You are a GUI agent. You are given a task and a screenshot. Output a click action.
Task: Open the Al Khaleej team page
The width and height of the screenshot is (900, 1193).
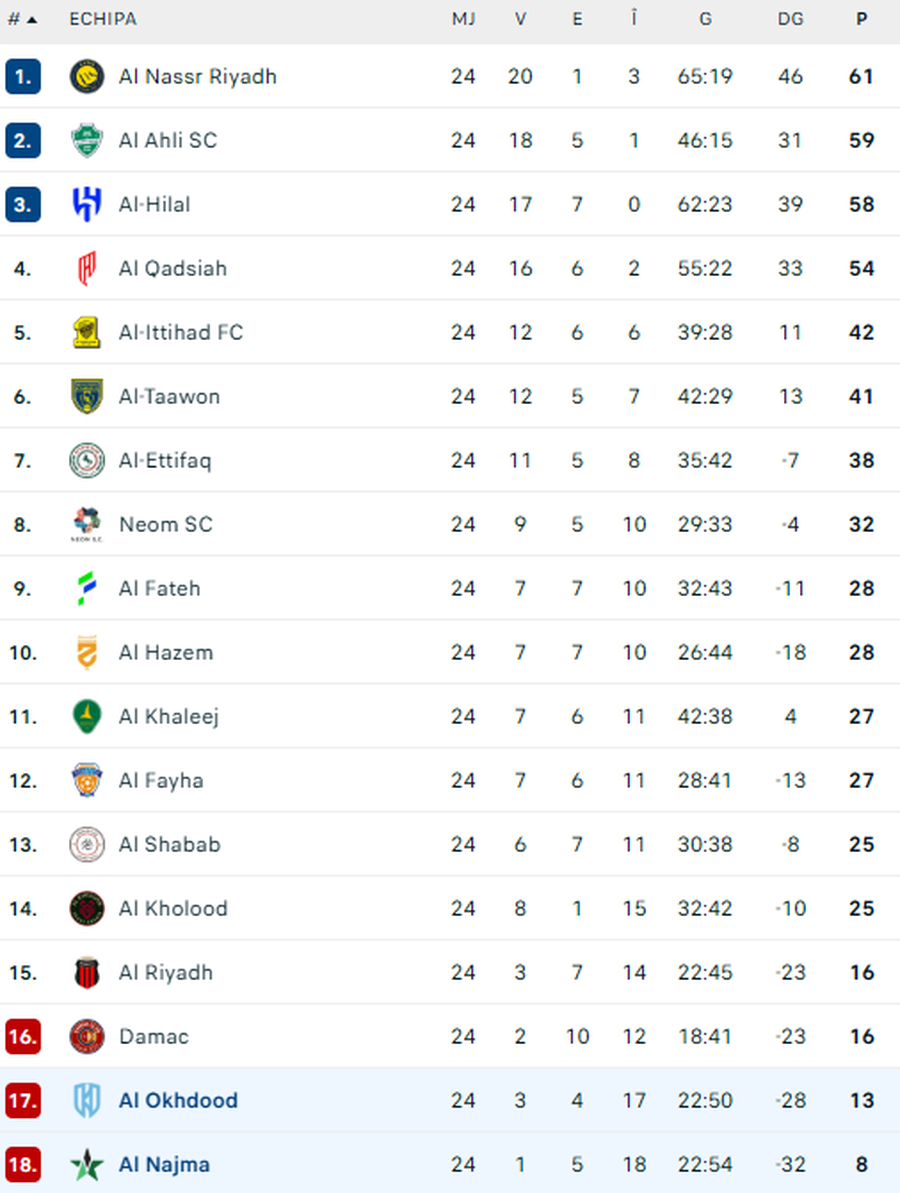[168, 717]
